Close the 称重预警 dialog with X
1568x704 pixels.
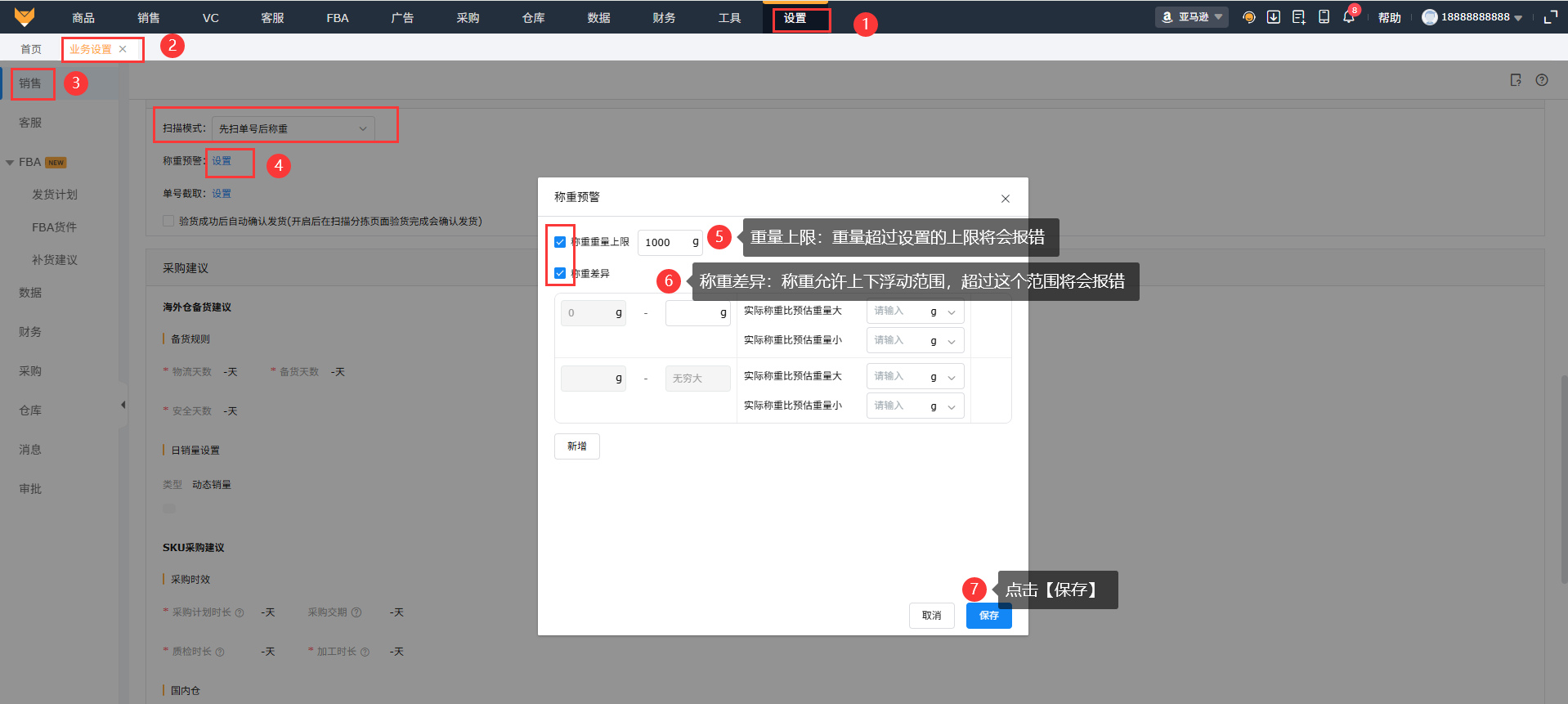pyautogui.click(x=1006, y=199)
